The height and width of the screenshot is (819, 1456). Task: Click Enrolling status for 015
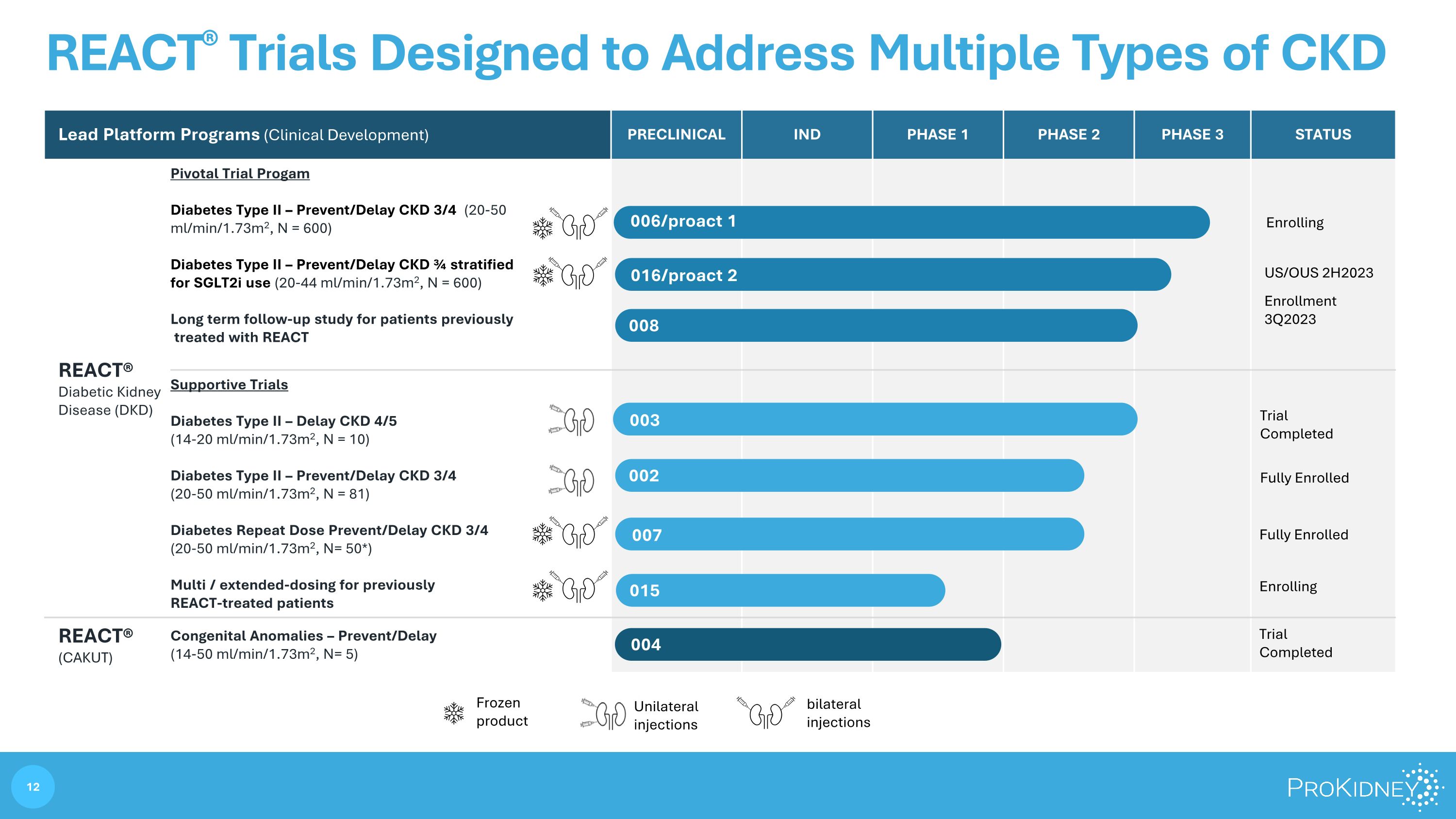click(1288, 586)
